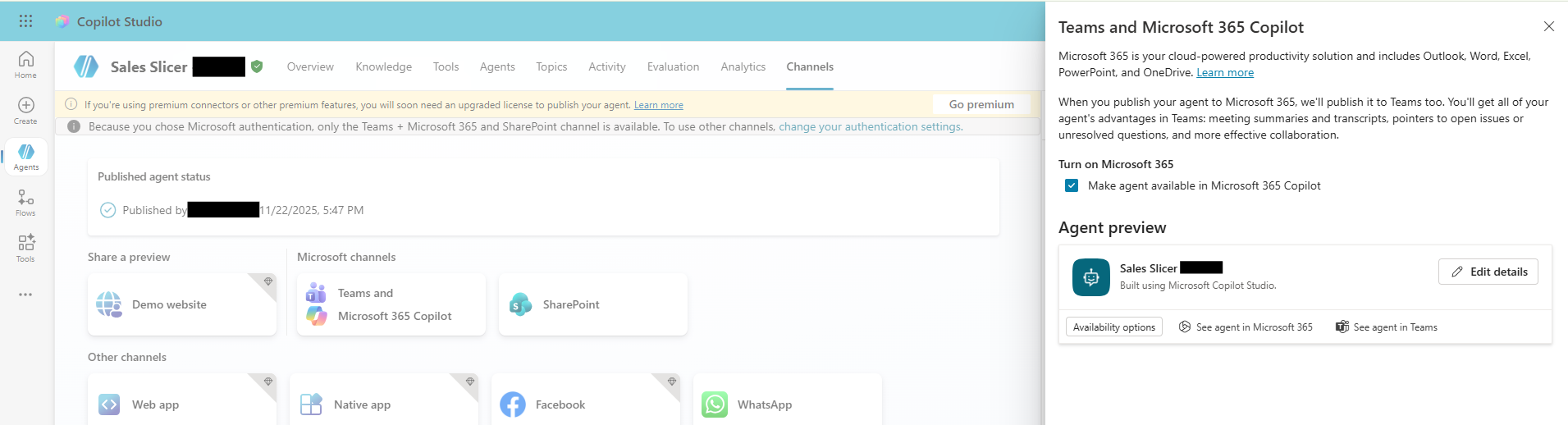Expand the sidebar more options ellipsis

25,295
